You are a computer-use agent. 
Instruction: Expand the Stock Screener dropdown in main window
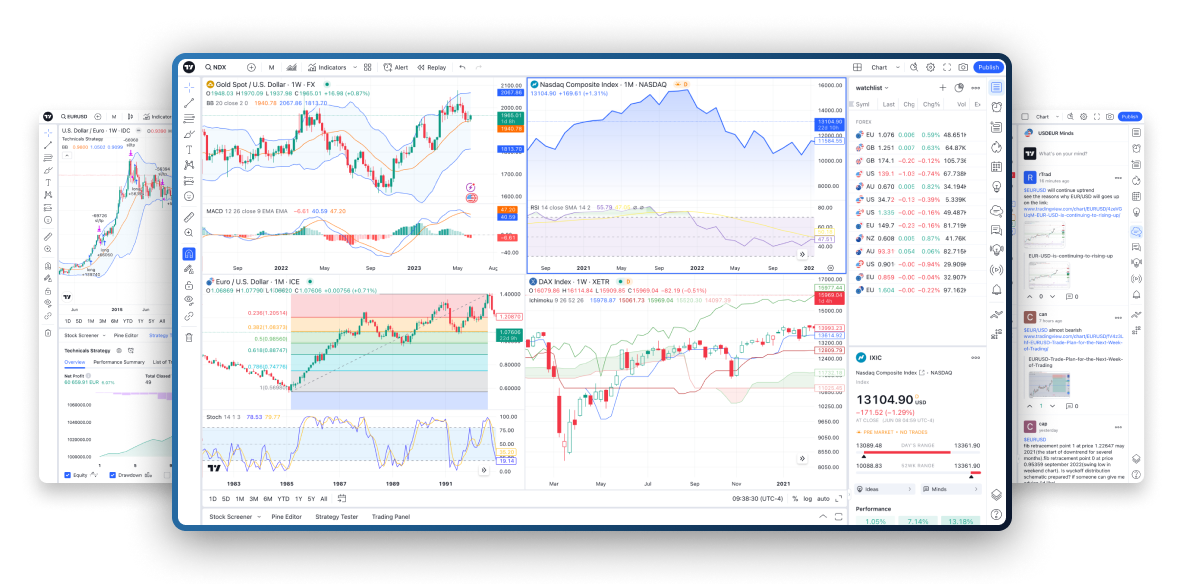click(260, 517)
